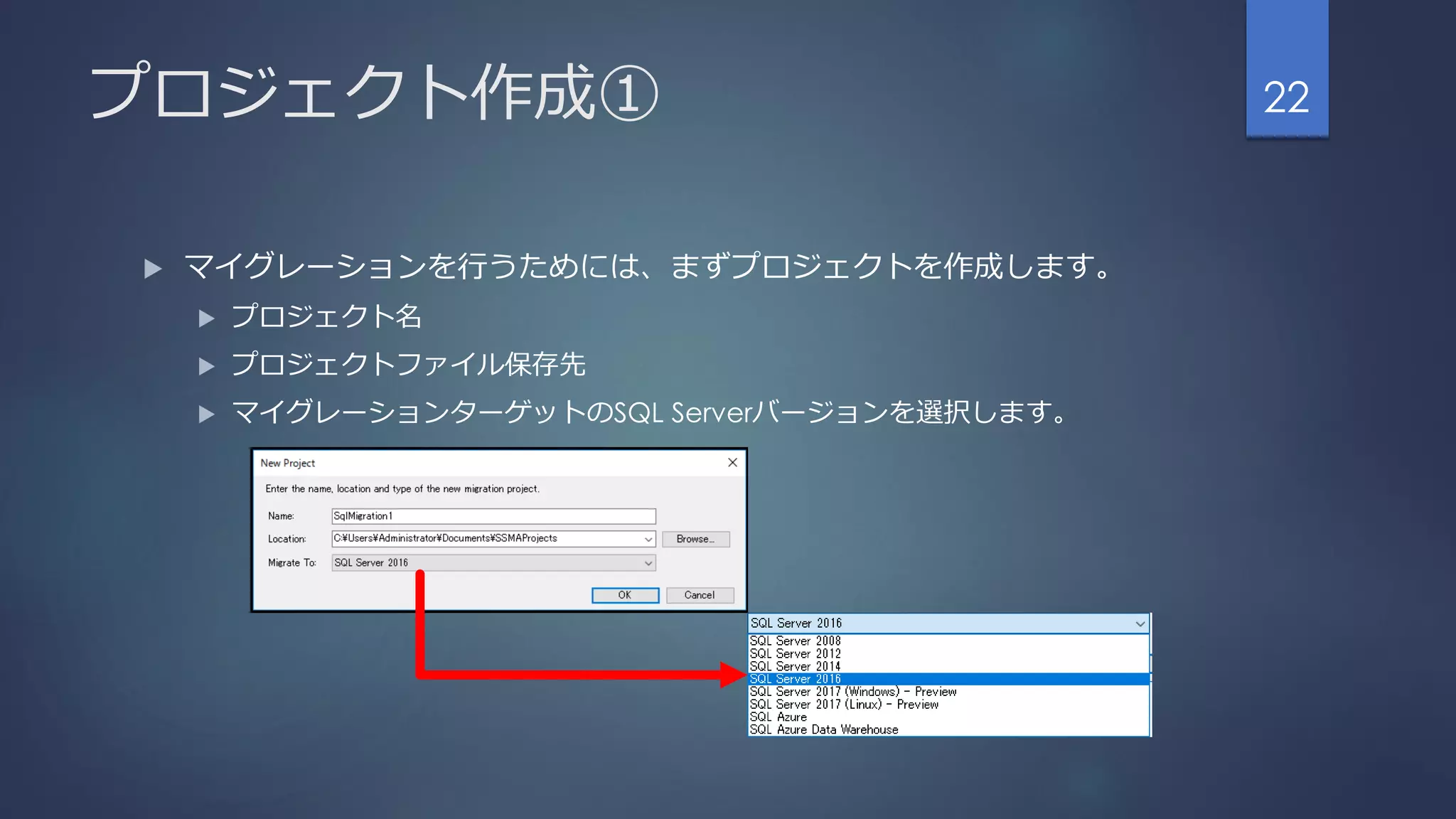Select SQL Server 2017 (Linux) - Preview
This screenshot has height=819, width=1456.
(948, 705)
